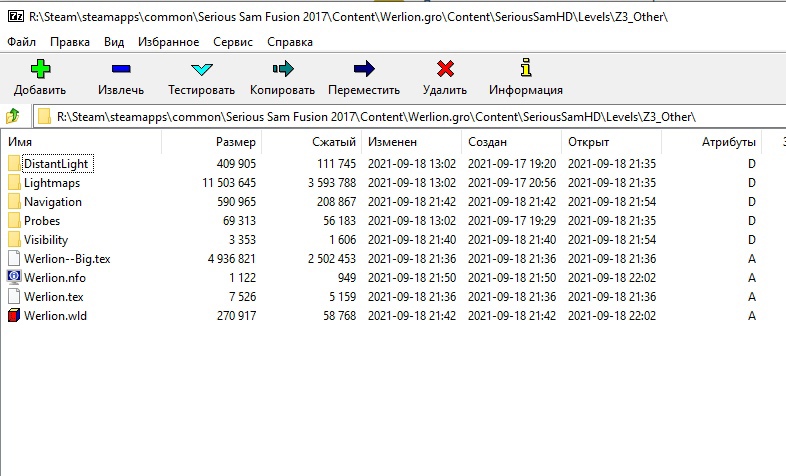Click the red Werlion.wld file icon
This screenshot has width=786, height=476.
(x=14, y=315)
